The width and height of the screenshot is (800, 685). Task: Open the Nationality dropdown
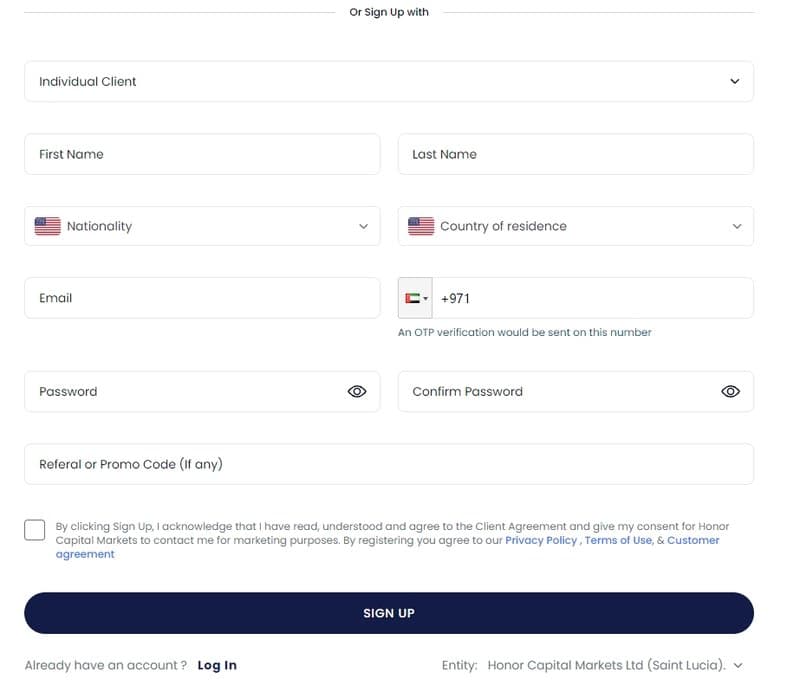point(202,226)
